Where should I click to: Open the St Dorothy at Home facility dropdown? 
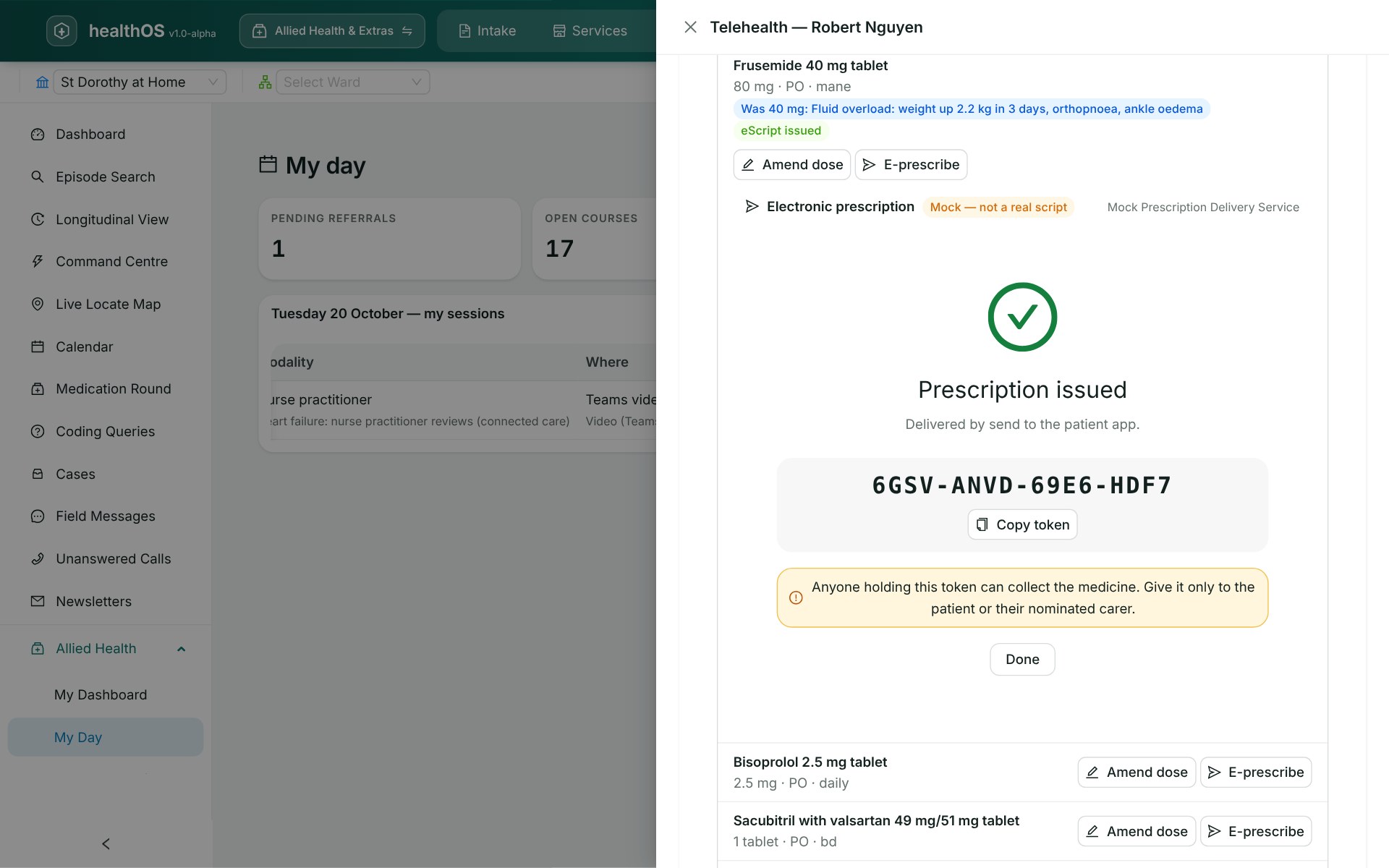click(140, 82)
